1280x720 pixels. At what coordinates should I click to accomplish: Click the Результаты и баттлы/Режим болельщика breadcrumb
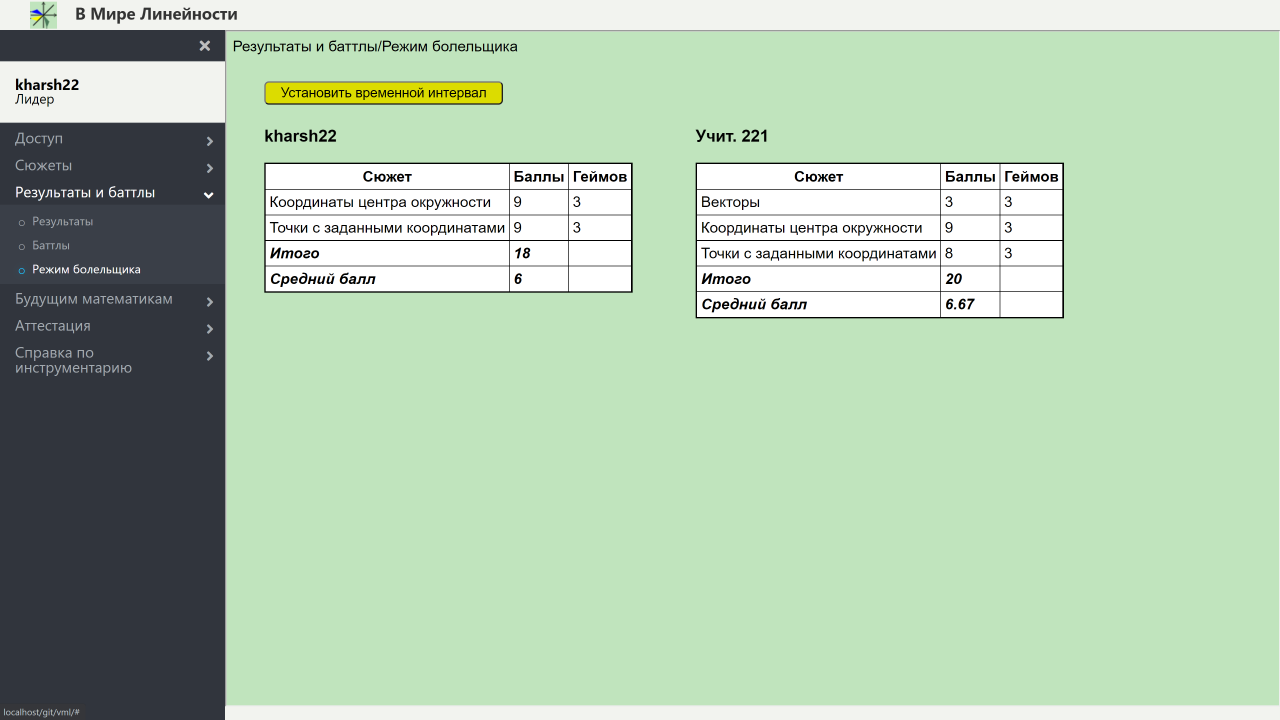375,46
